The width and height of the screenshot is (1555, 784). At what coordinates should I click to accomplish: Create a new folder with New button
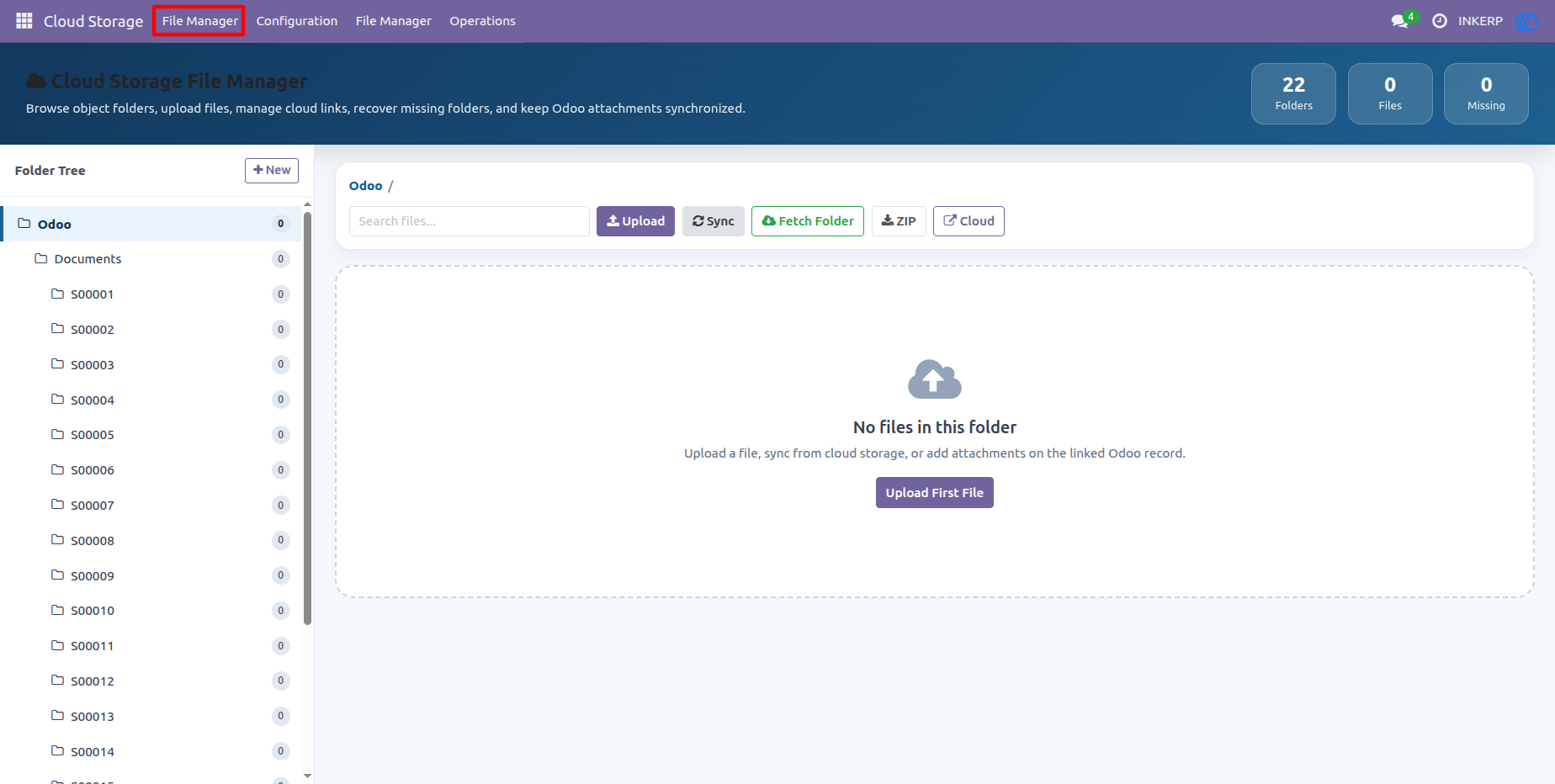[272, 170]
